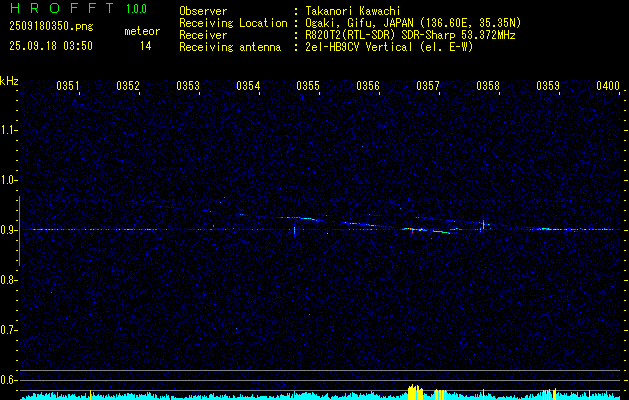Click the gray frequency range bar beside axis
629x400 pixels.
pyautogui.click(x=19, y=231)
